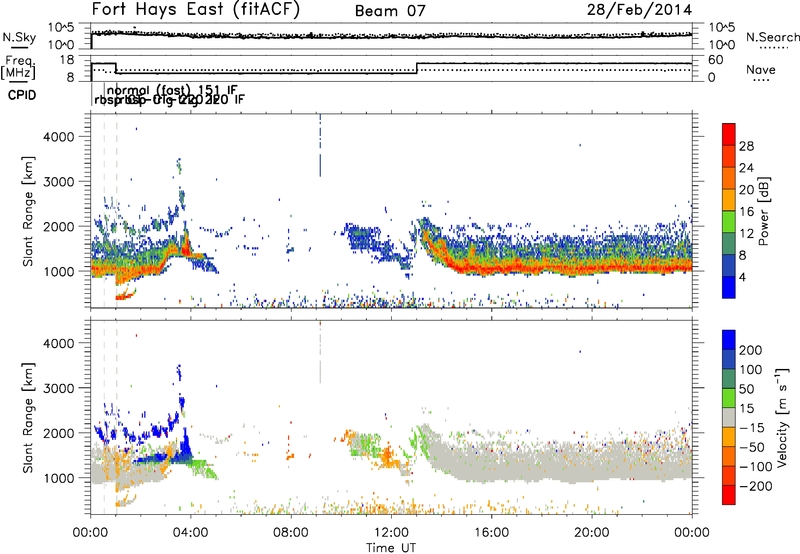Click the 'N.Search' legend label
Viewport: 800px width, 554px height.
772,37
